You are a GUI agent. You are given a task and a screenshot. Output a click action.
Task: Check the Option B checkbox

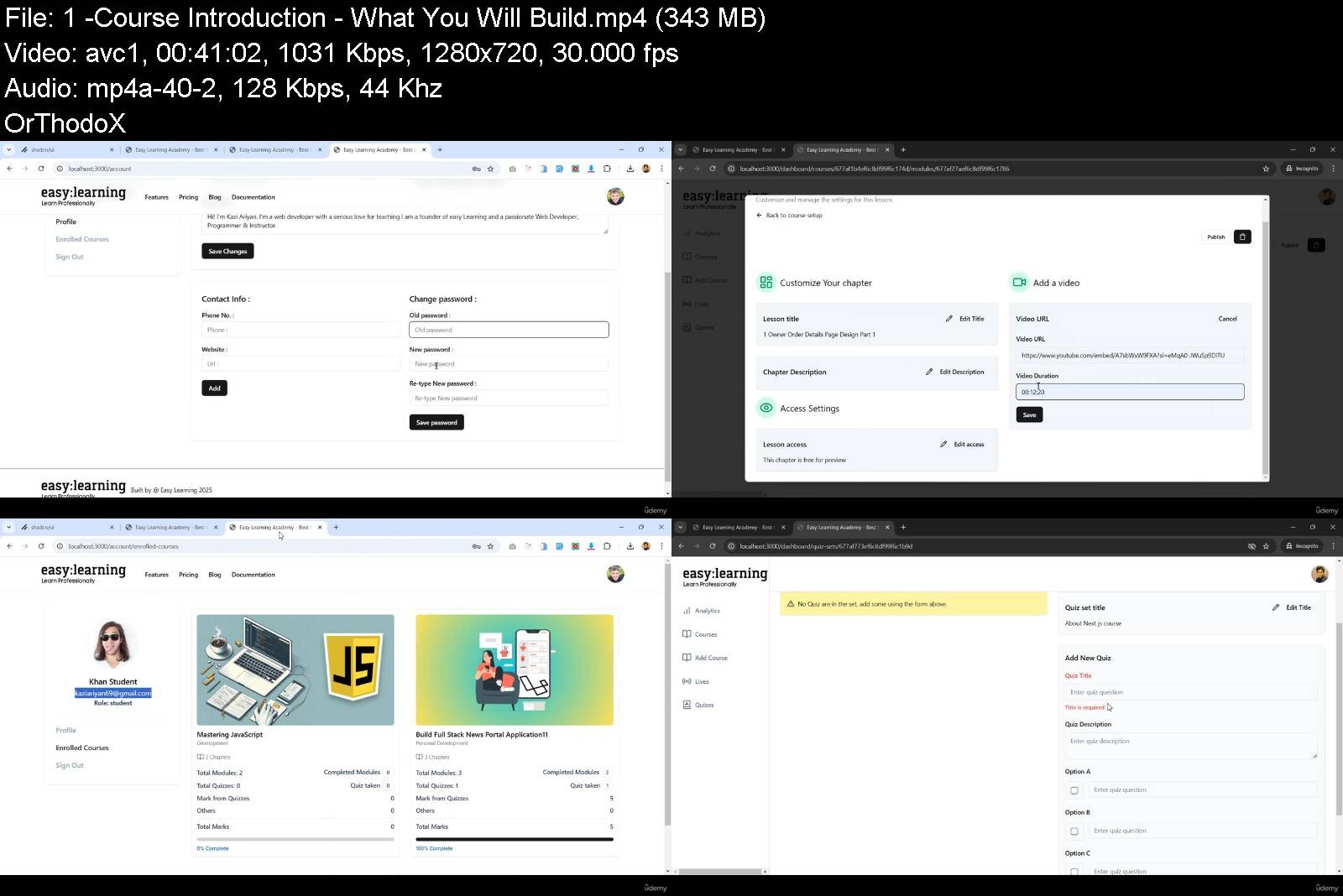point(1074,831)
